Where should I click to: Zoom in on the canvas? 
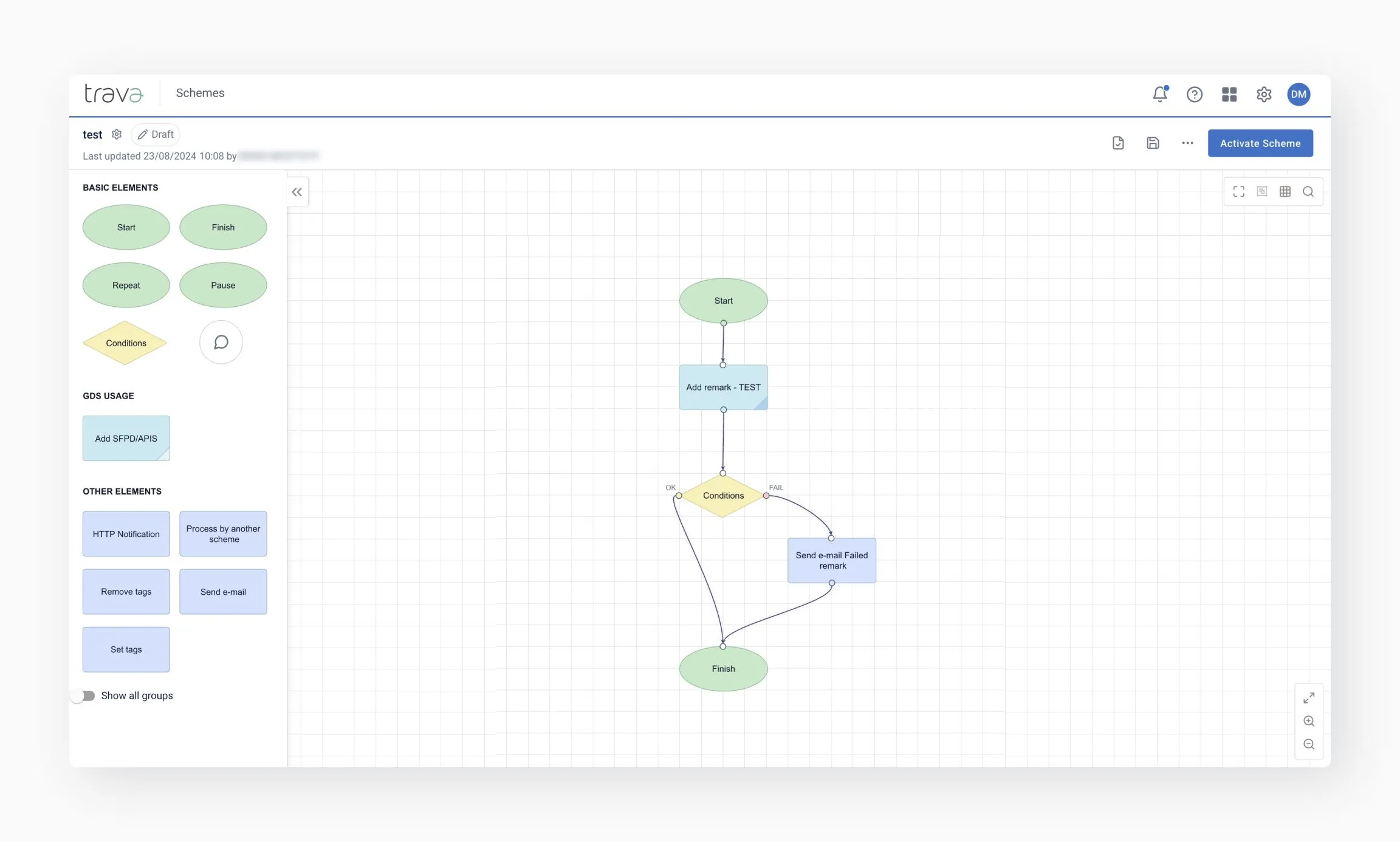[x=1309, y=721]
